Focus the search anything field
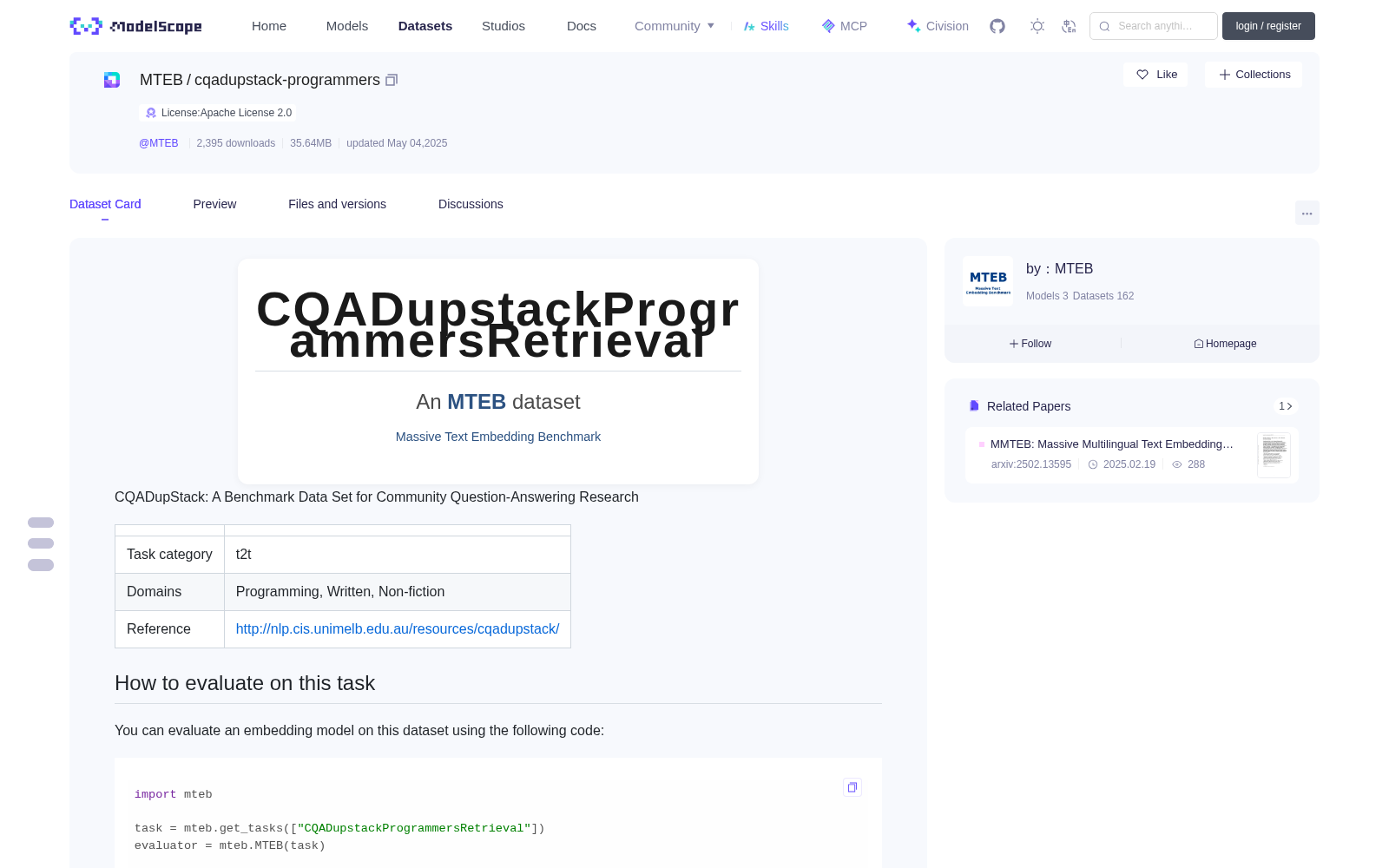This screenshot has width=1389, height=868. (x=1154, y=26)
